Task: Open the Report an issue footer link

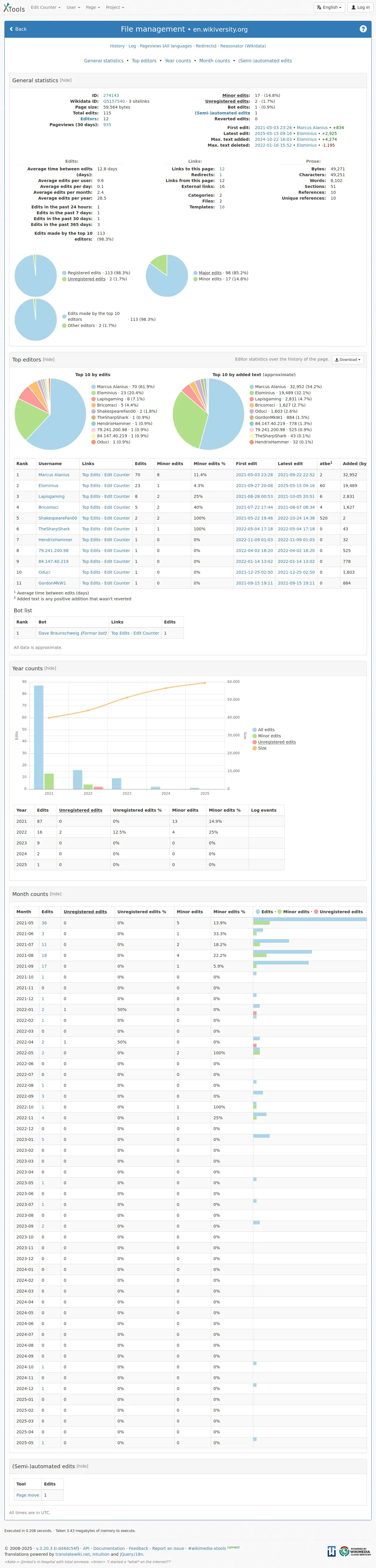Action: (x=168, y=1548)
